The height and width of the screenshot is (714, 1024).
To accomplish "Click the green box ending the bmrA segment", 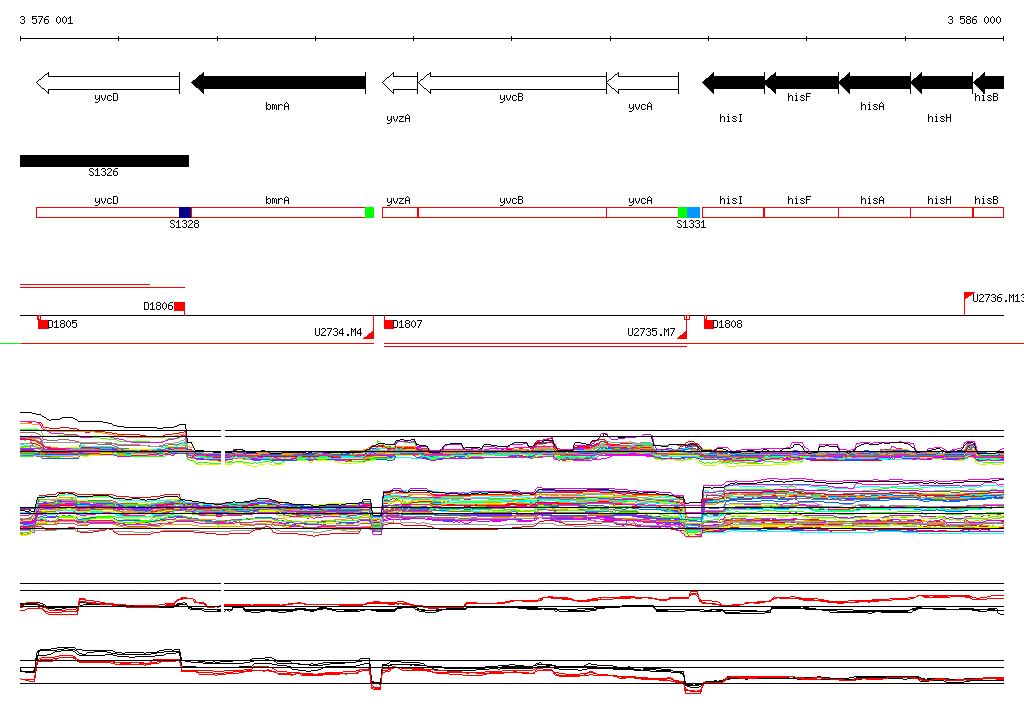I will pos(370,212).
